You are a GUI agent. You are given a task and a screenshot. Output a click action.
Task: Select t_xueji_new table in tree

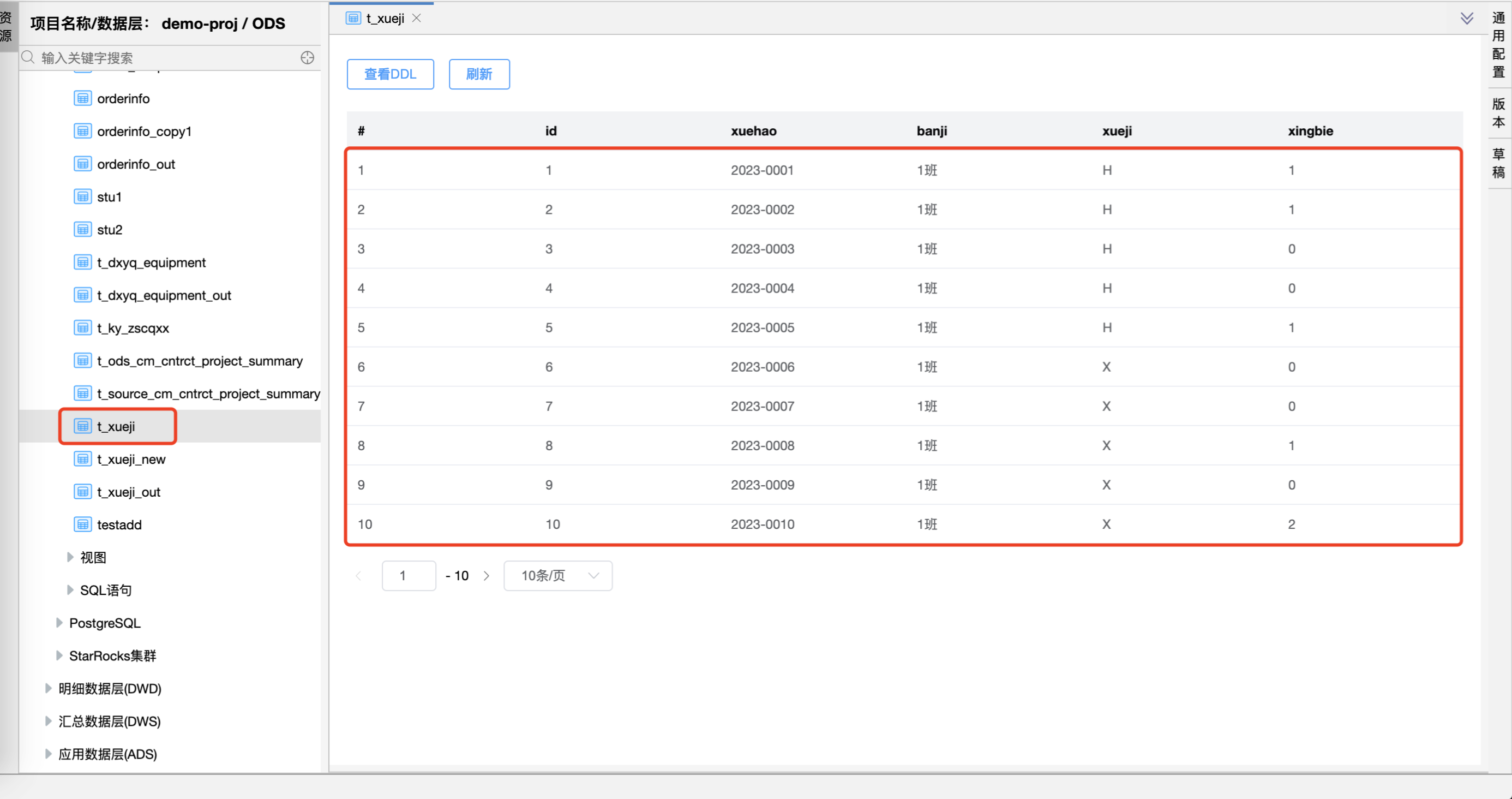click(x=131, y=460)
